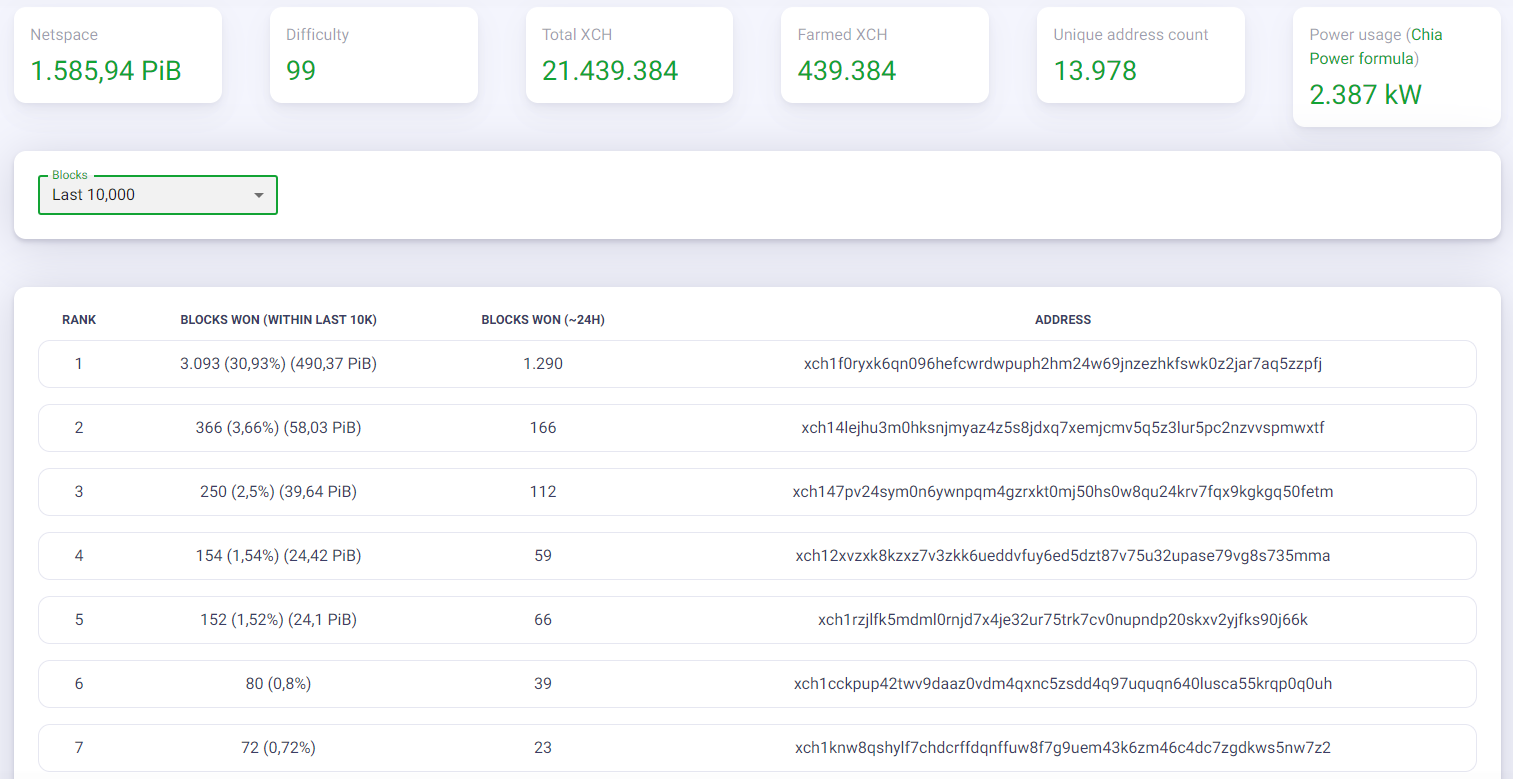Open rank 2 address starting xch14lejhu3
Screen dimensions: 1513x779
(1063, 428)
